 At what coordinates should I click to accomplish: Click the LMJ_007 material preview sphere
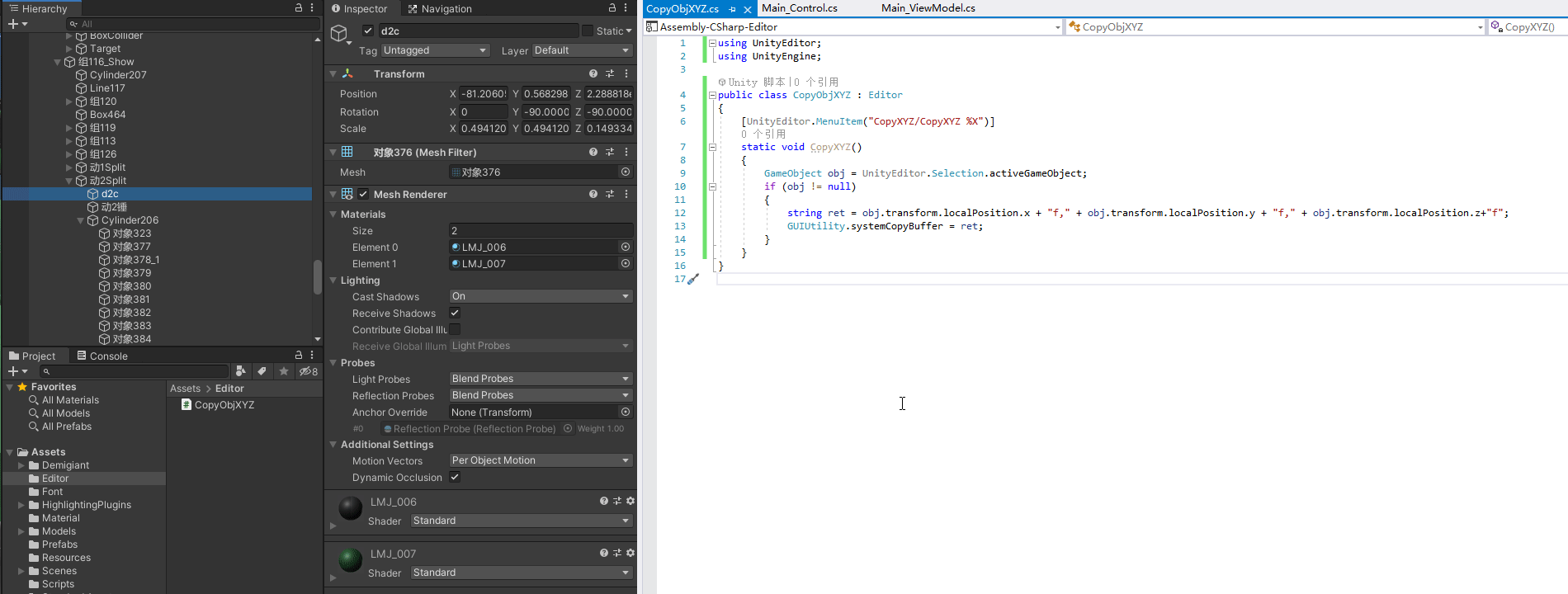[x=351, y=560]
